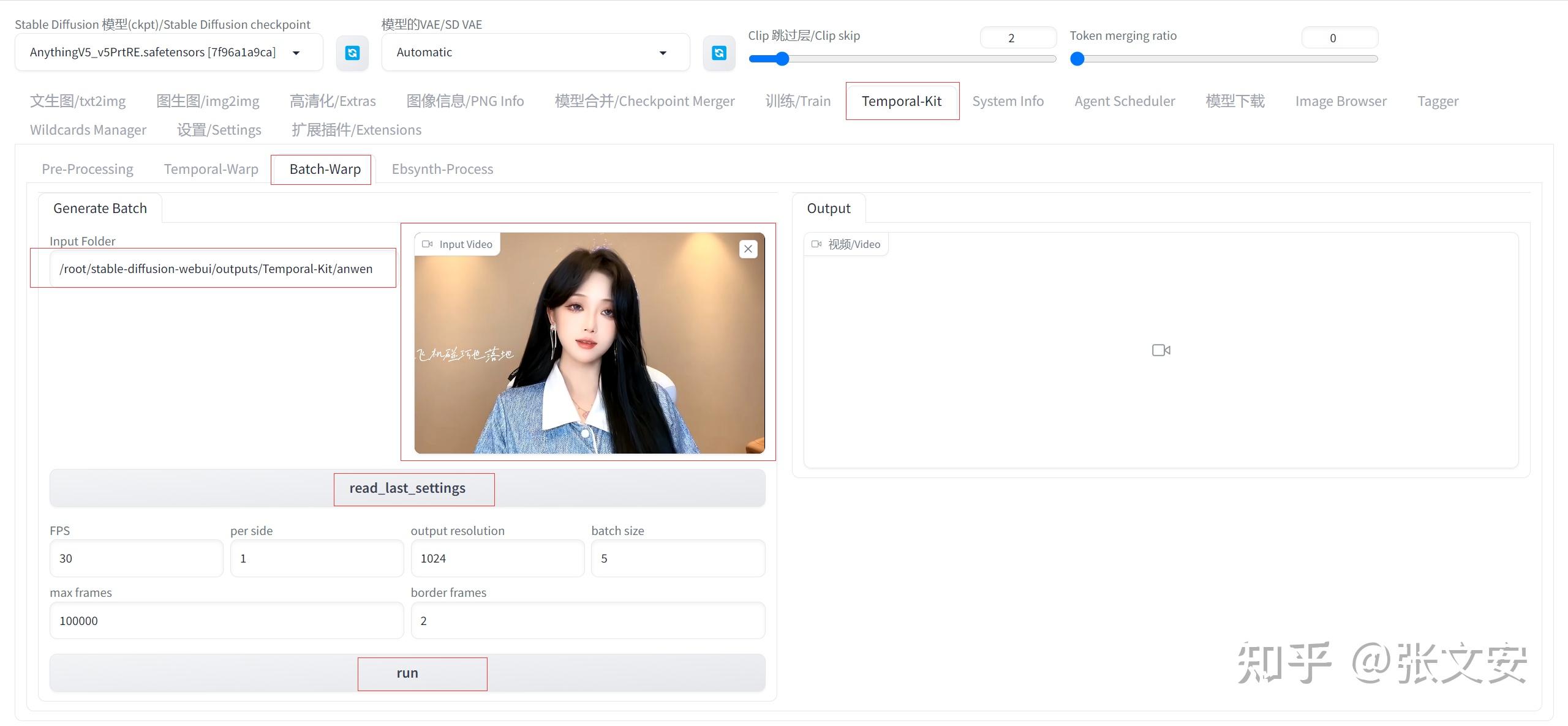Image resolution: width=1568 pixels, height=726 pixels.
Task: Refresh the SD VAE list
Action: (719, 53)
